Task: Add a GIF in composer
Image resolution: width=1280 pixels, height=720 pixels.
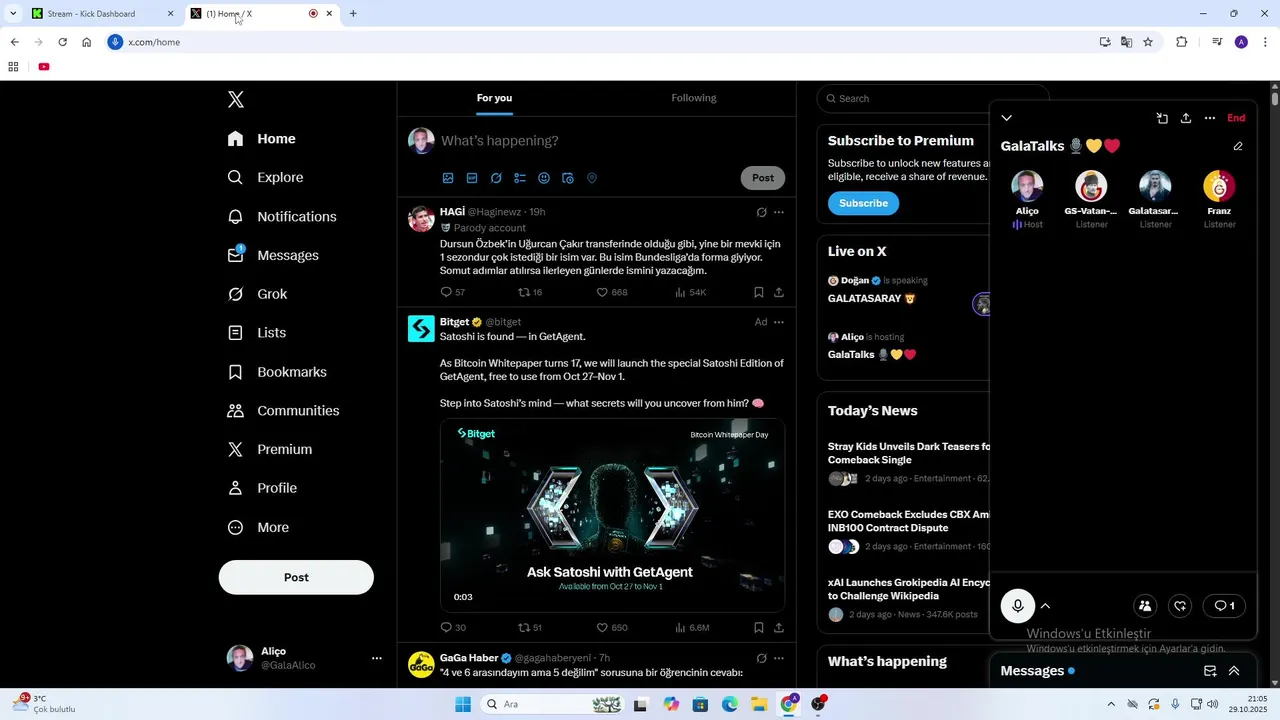Action: click(x=472, y=178)
